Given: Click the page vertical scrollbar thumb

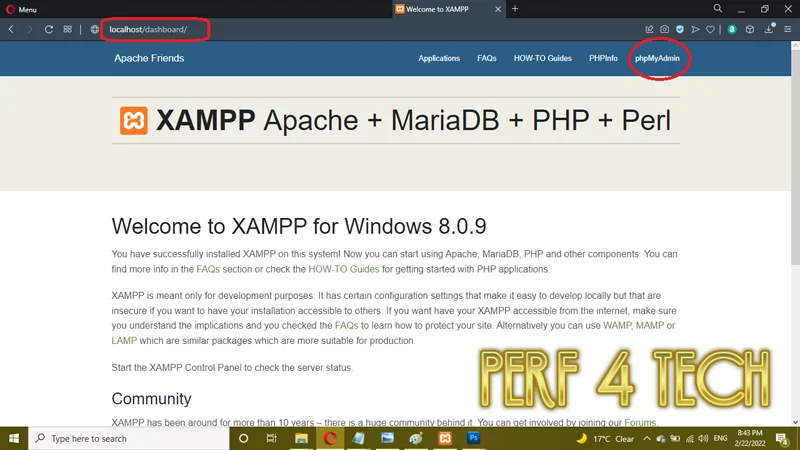Looking at the screenshot, I should point(795,157).
